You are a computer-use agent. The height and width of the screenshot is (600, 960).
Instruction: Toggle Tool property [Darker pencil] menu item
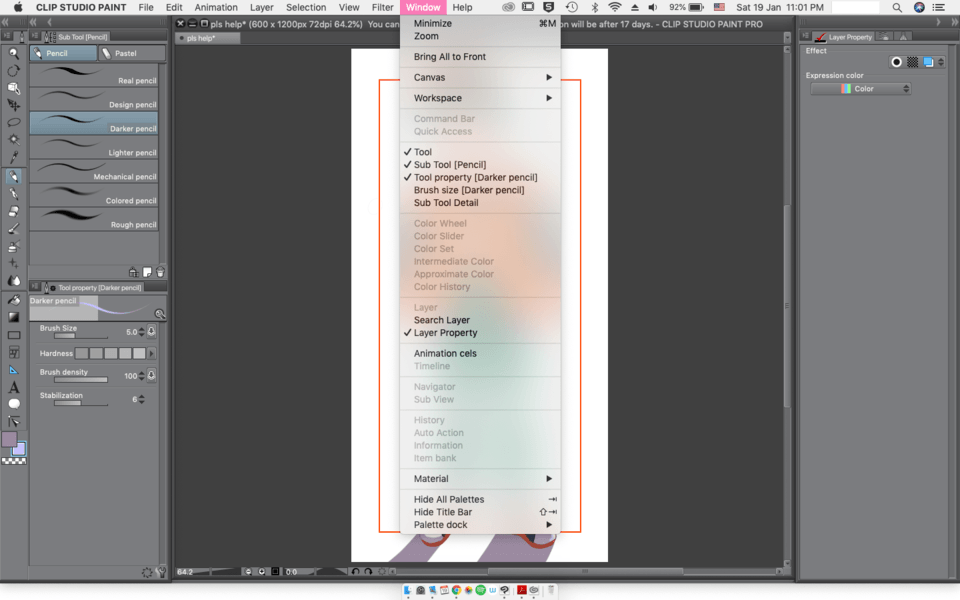[x=475, y=178]
